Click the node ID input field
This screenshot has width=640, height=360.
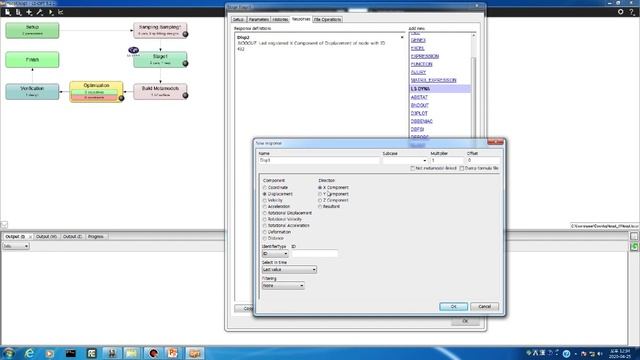pos(314,254)
